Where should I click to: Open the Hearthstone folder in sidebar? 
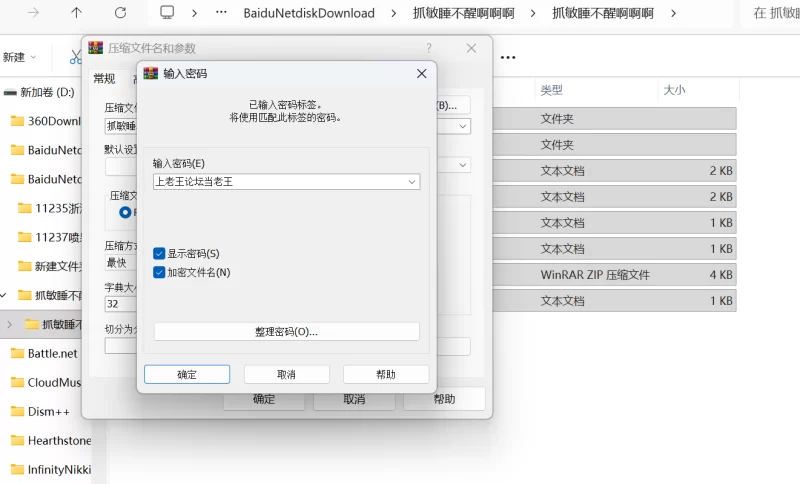click(51, 441)
